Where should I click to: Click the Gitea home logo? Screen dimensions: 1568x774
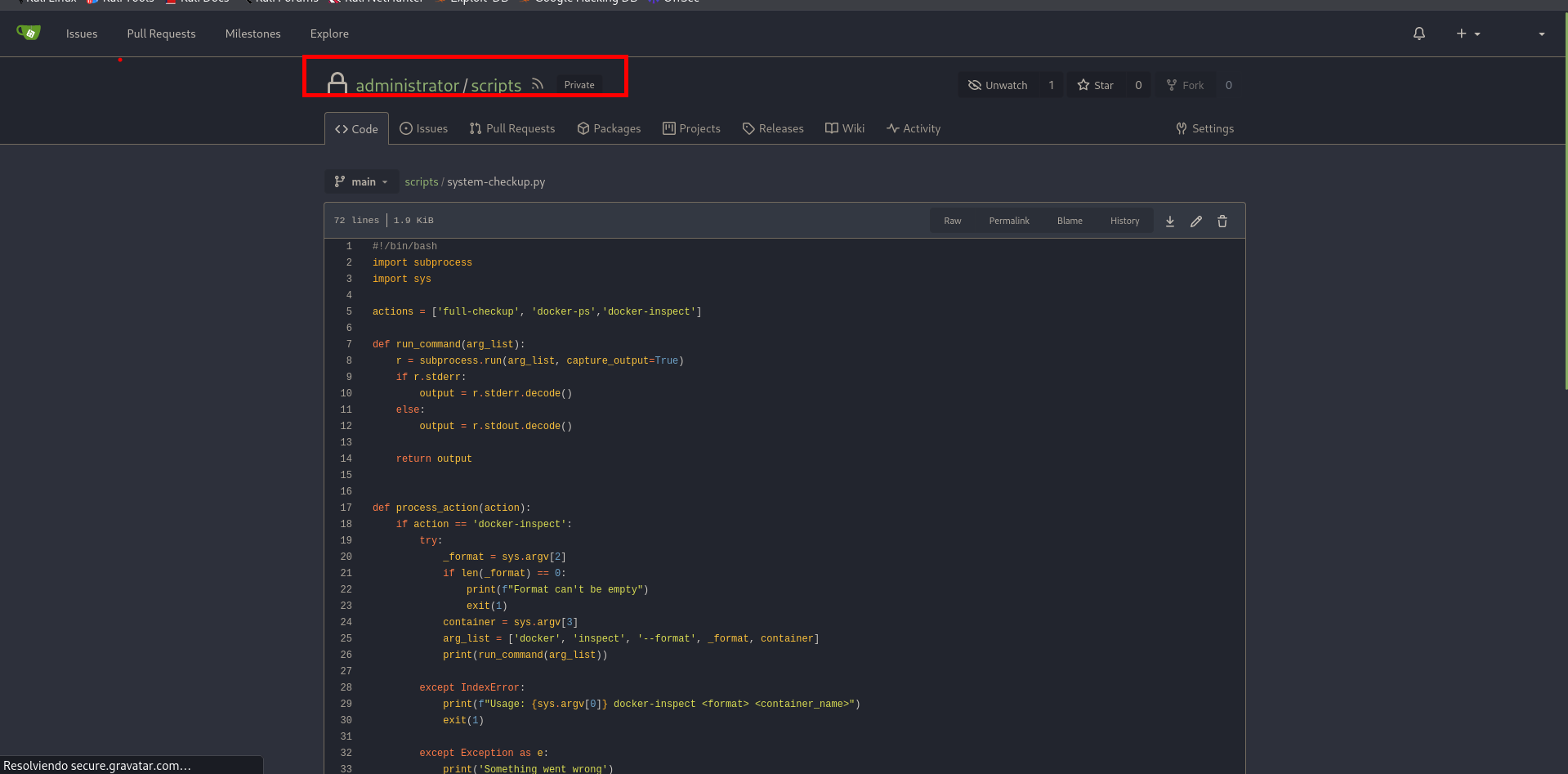(29, 33)
